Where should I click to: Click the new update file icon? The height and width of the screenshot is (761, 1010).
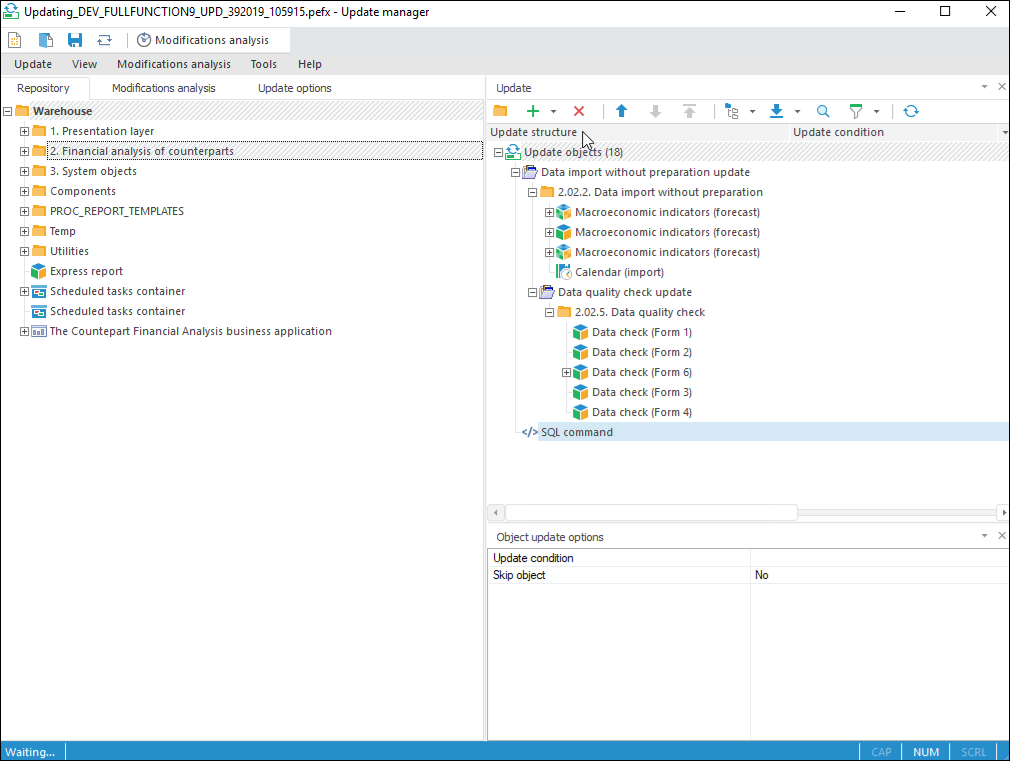point(15,40)
